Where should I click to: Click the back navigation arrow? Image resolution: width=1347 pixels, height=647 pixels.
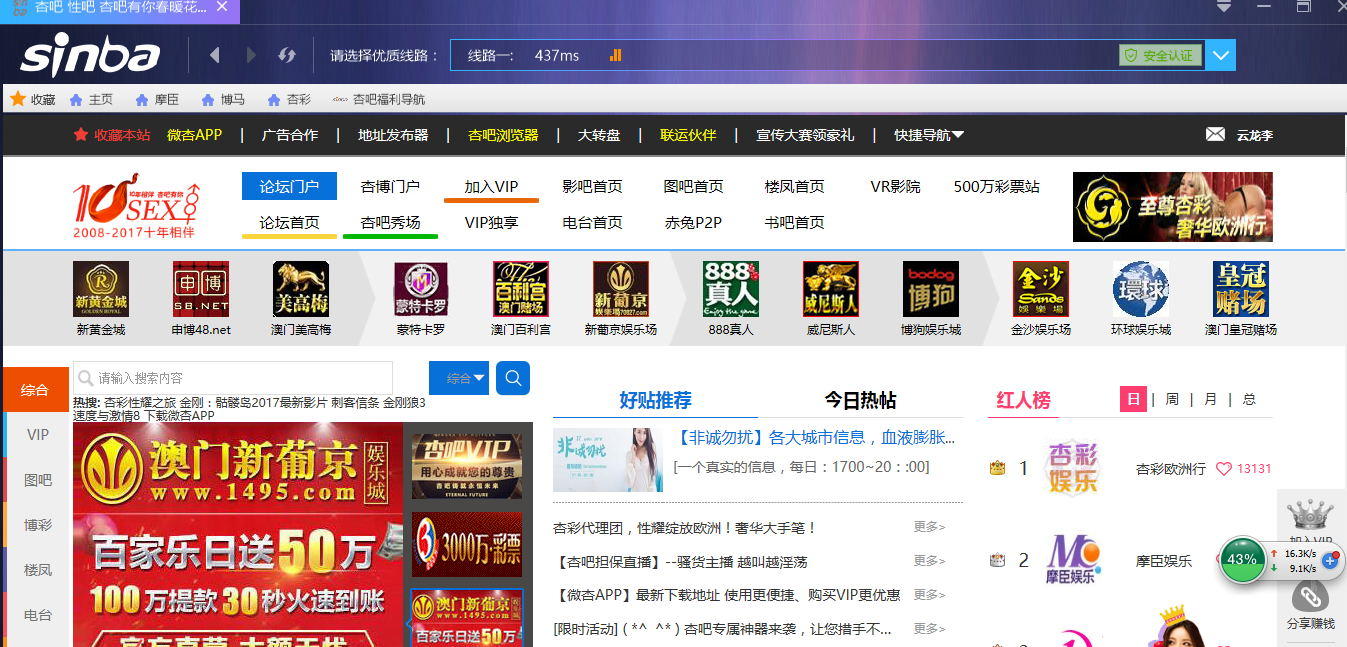pyautogui.click(x=215, y=56)
